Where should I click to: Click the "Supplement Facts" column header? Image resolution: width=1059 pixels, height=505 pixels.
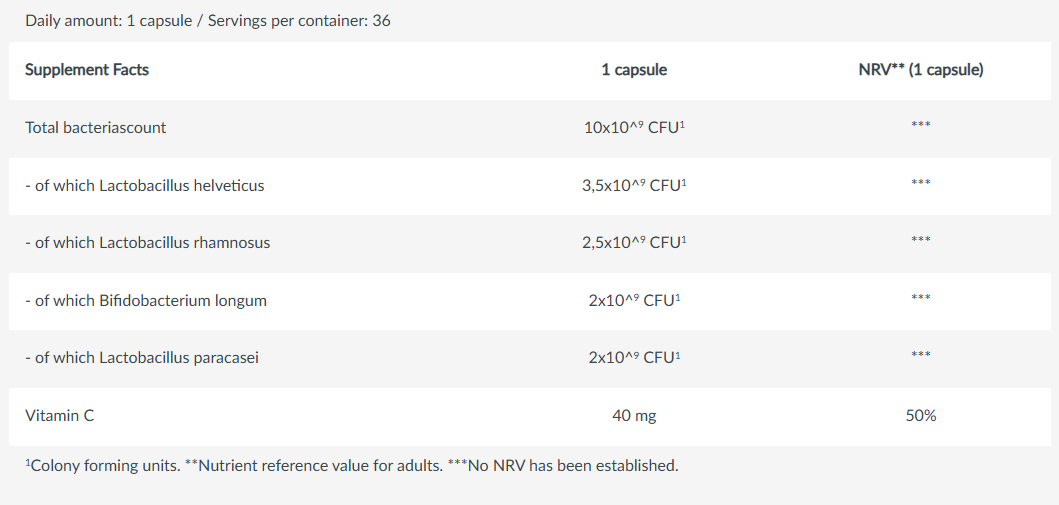pos(87,70)
